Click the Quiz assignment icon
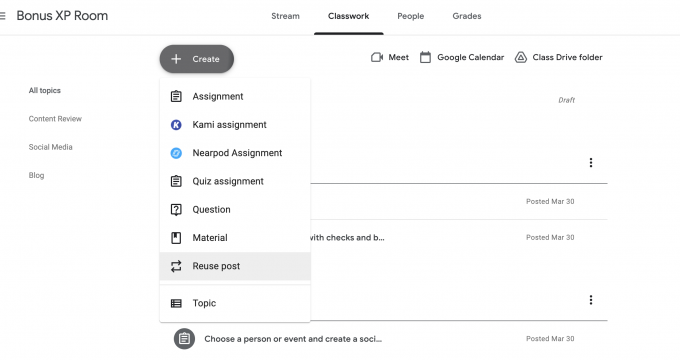 tap(176, 181)
